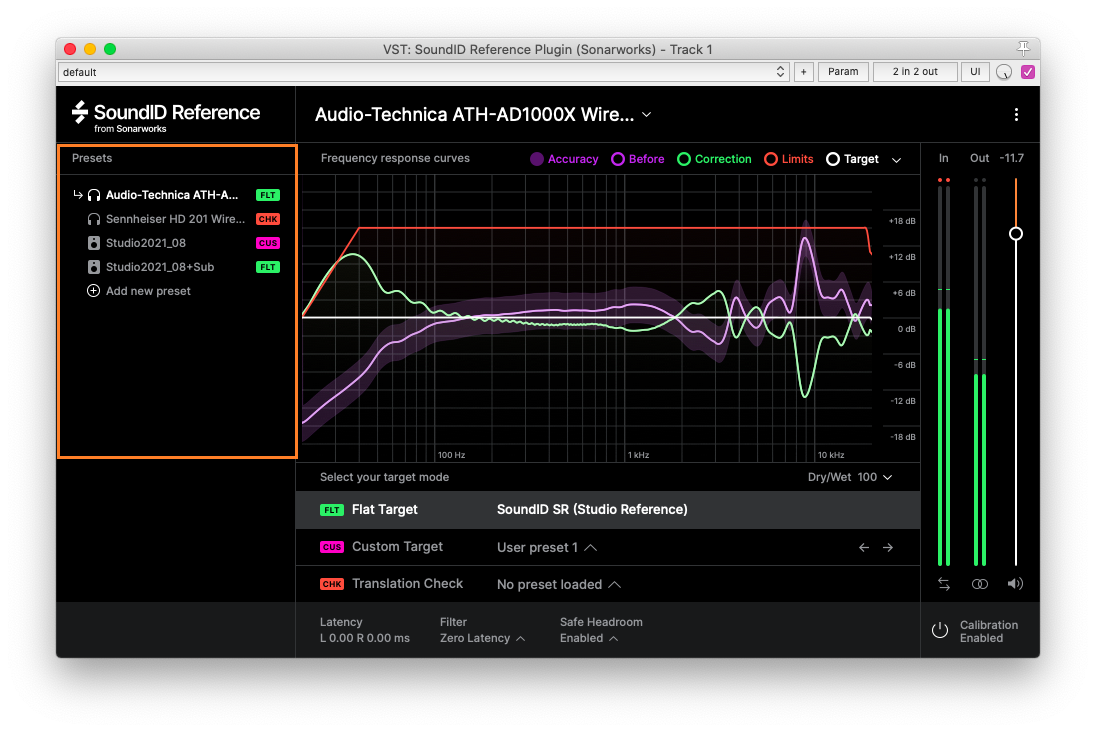Click the CHK badge on Sennheiser preset
Screen dimensions: 1096x732
(268, 219)
